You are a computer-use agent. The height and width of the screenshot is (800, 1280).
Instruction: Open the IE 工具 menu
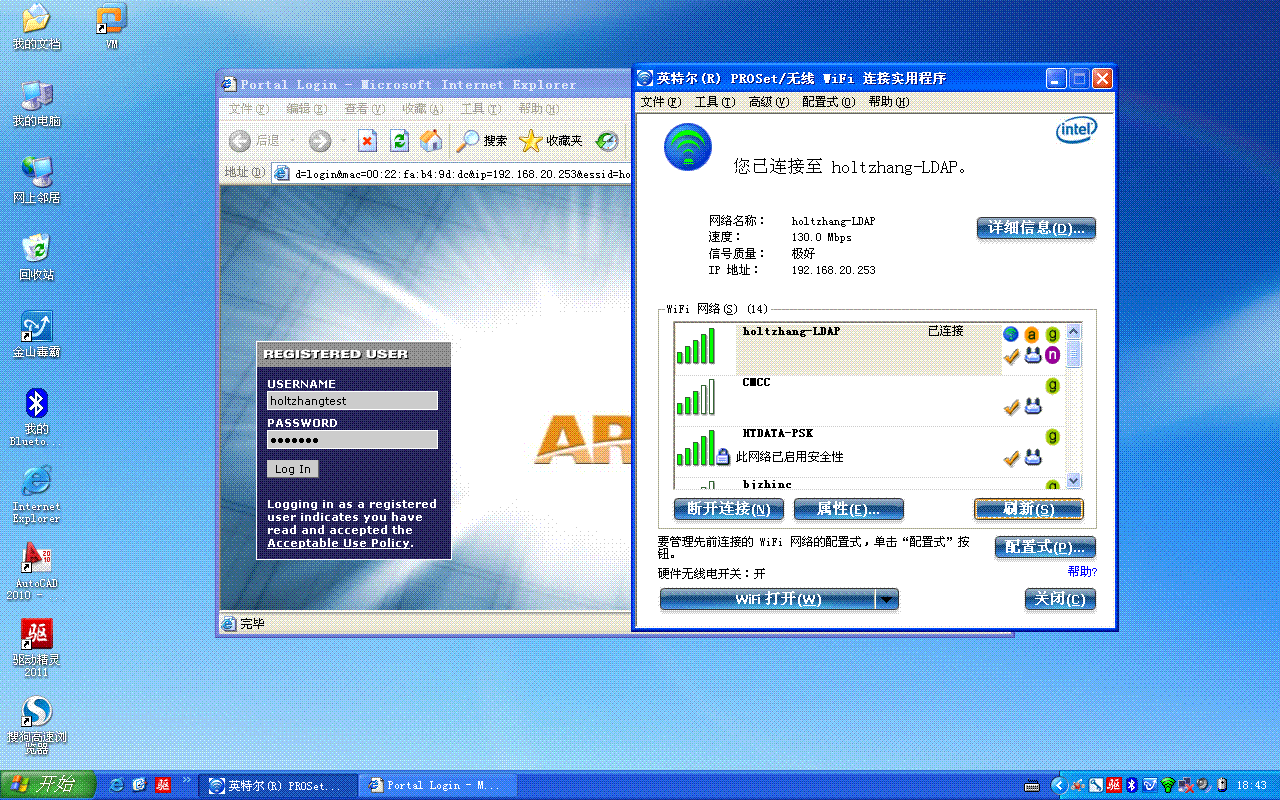pyautogui.click(x=480, y=109)
